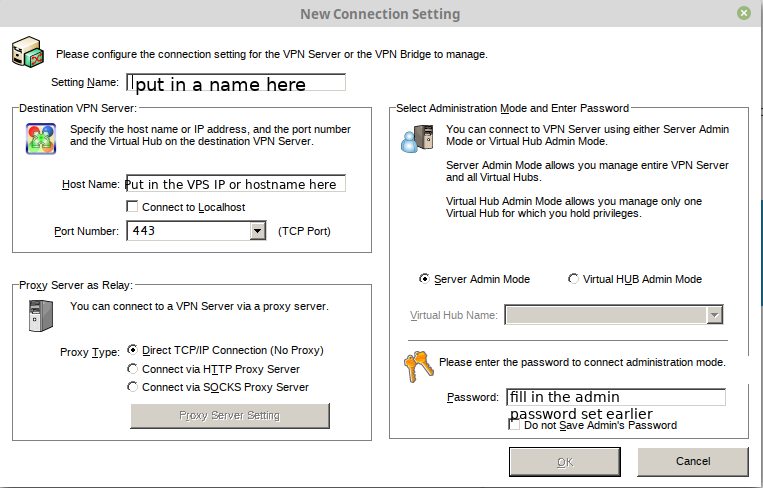Click the keys icon next to password prompt
763x488 pixels.
pos(418,367)
